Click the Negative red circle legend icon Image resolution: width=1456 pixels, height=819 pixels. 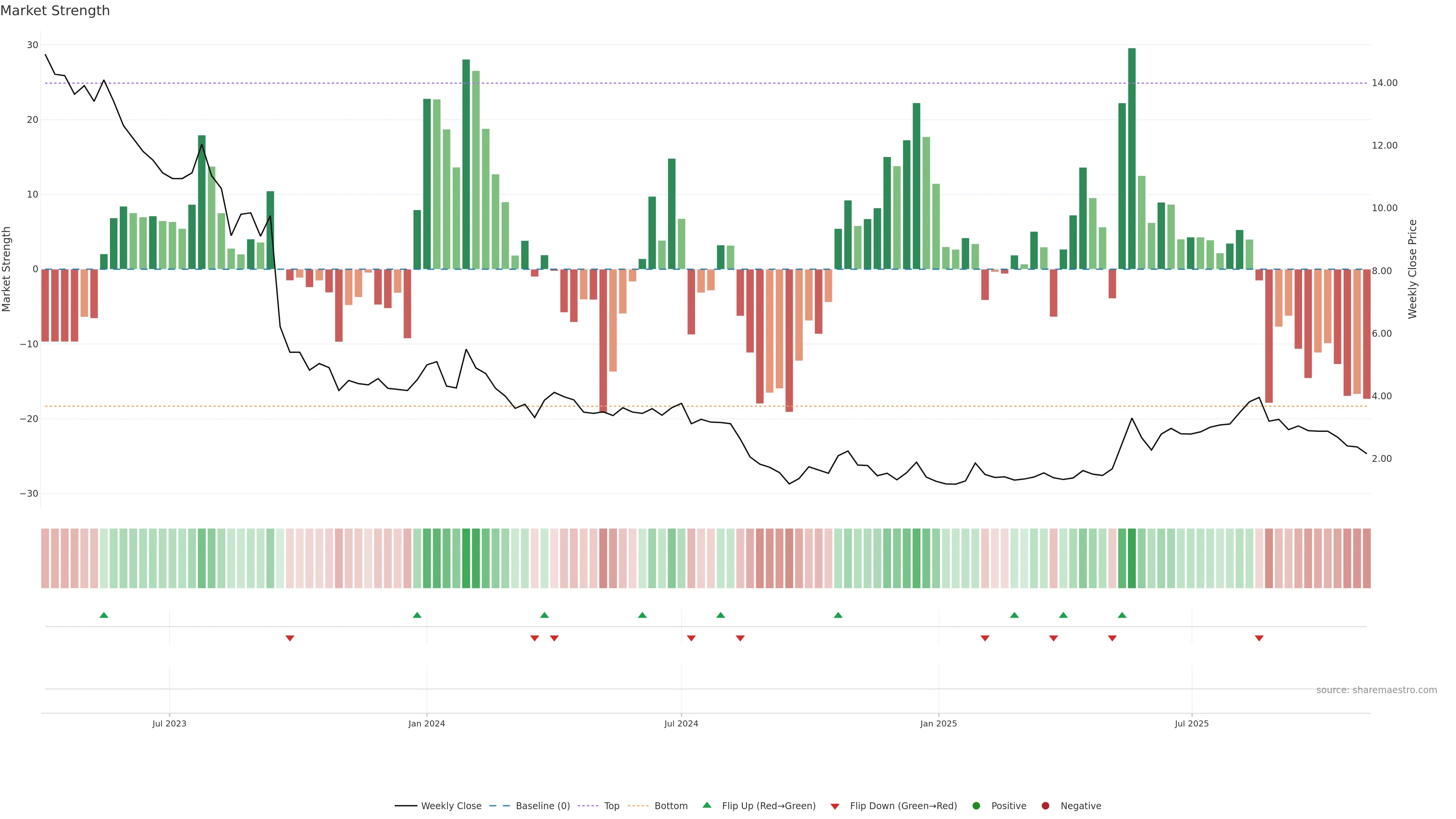click(x=1045, y=805)
